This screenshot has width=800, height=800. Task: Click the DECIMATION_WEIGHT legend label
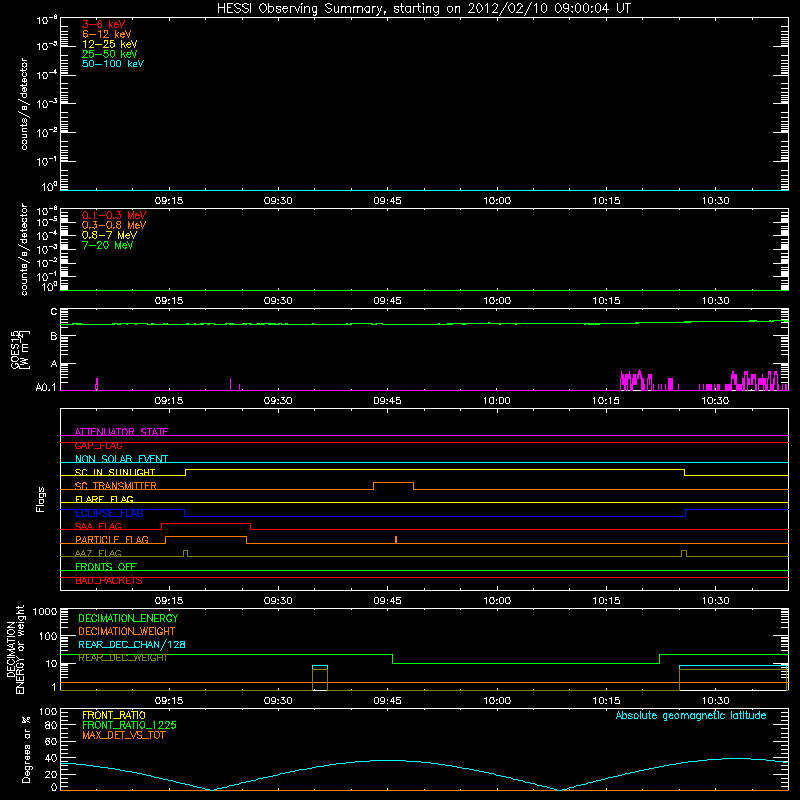(x=127, y=631)
